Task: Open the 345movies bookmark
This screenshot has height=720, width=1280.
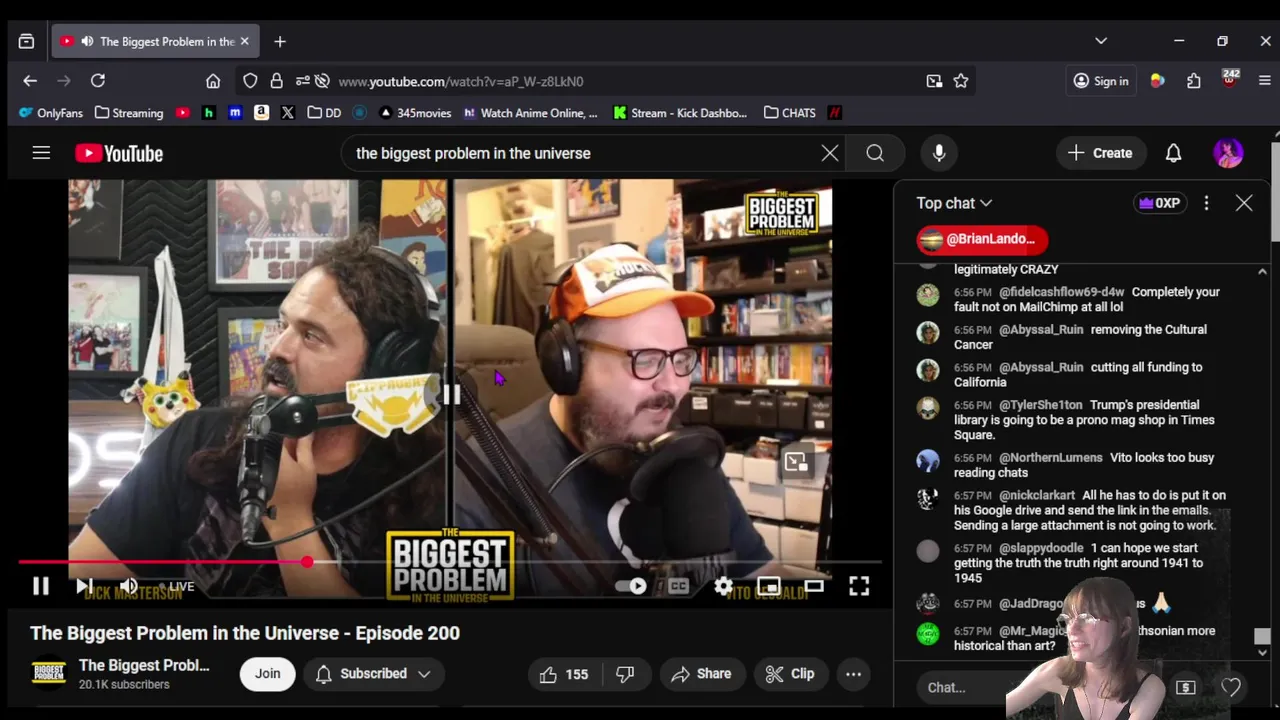Action: pos(415,113)
